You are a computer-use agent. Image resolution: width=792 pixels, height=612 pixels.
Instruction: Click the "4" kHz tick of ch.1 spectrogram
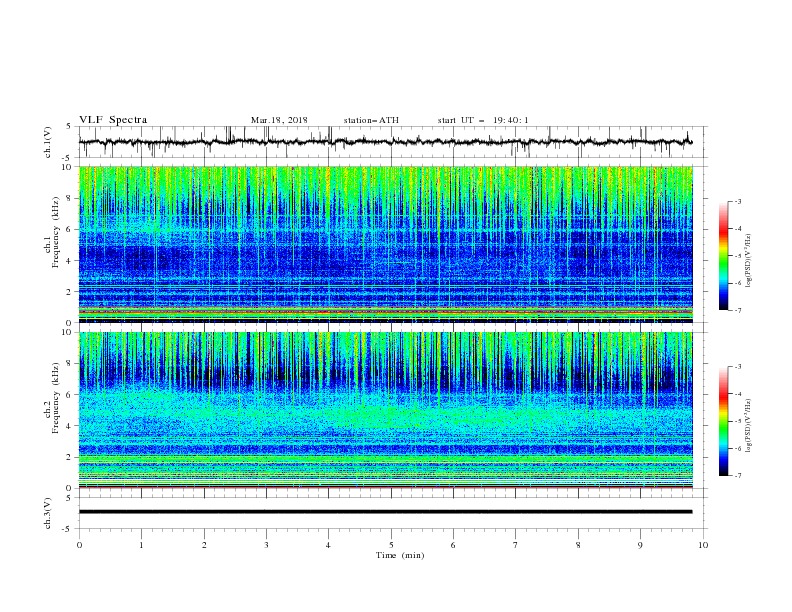pos(69,261)
